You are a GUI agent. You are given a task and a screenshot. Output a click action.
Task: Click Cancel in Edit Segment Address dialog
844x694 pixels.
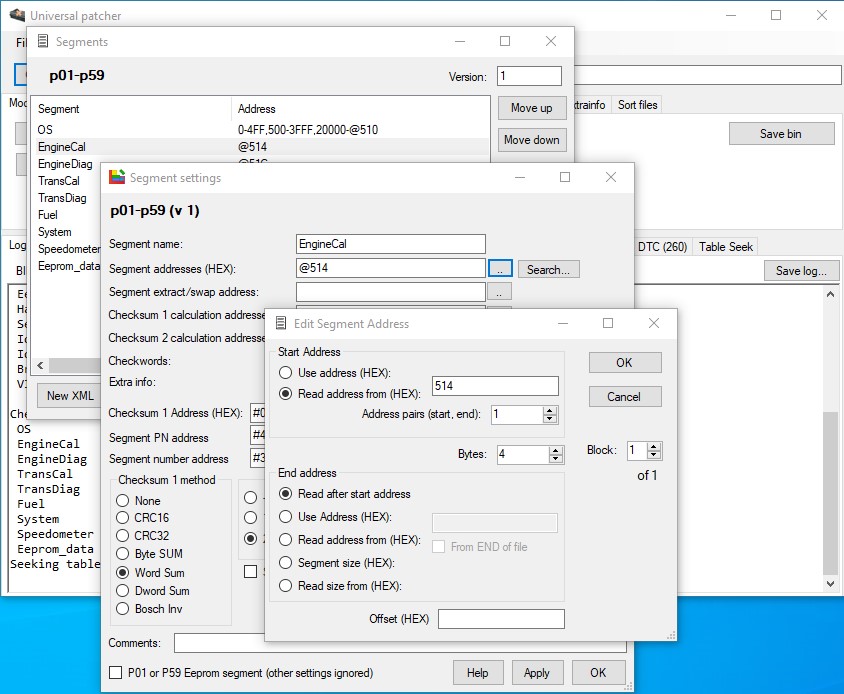pyautogui.click(x=625, y=397)
